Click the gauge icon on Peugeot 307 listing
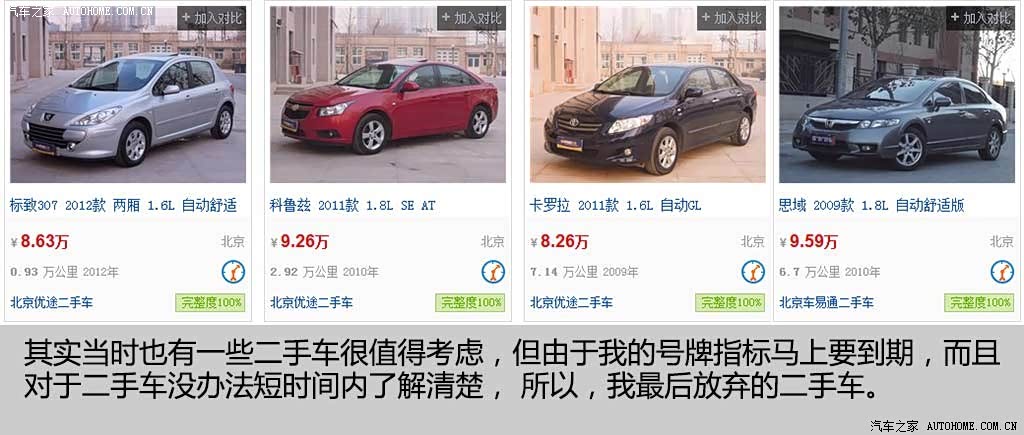Viewport: 1024px width, 435px height. [x=233, y=272]
